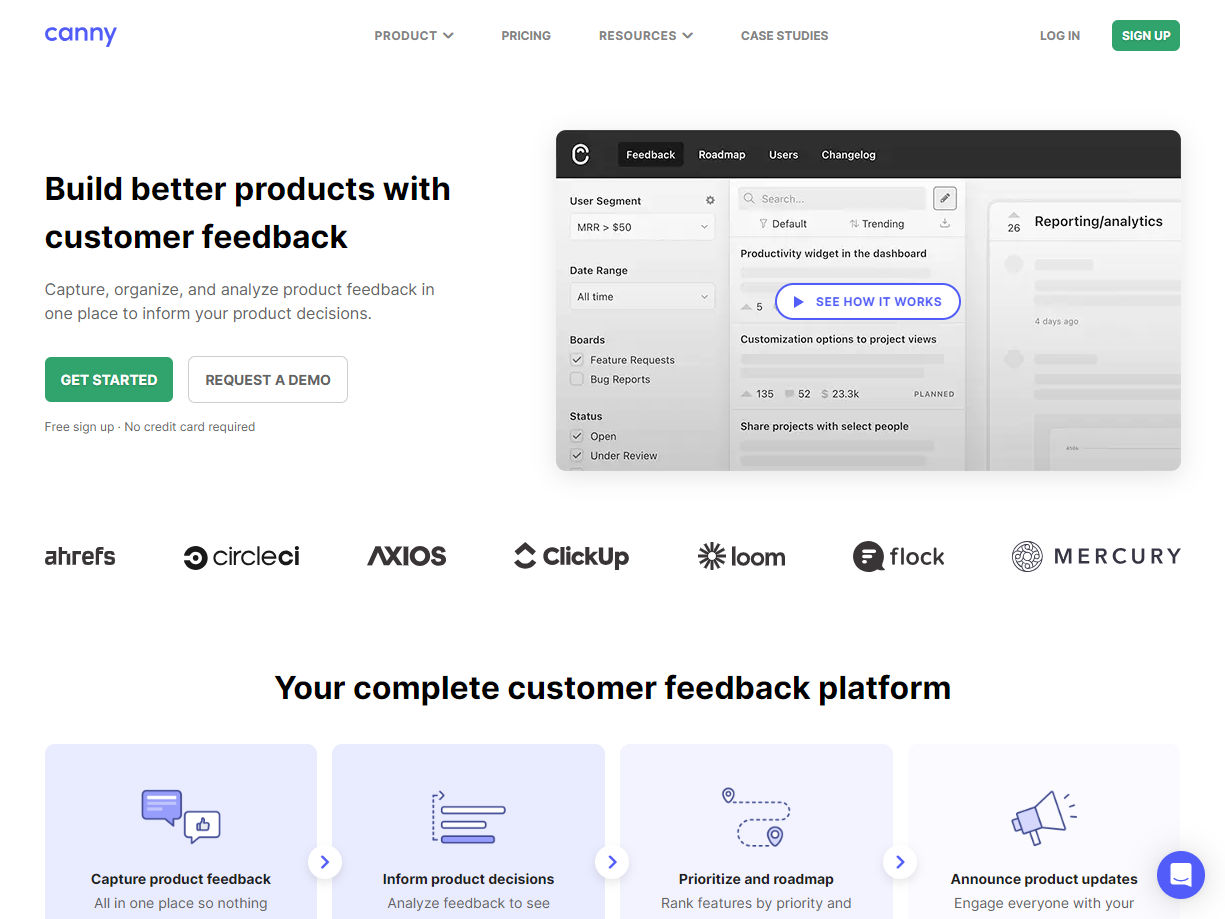Click the Announce product updates megaphone icon

(x=1043, y=816)
